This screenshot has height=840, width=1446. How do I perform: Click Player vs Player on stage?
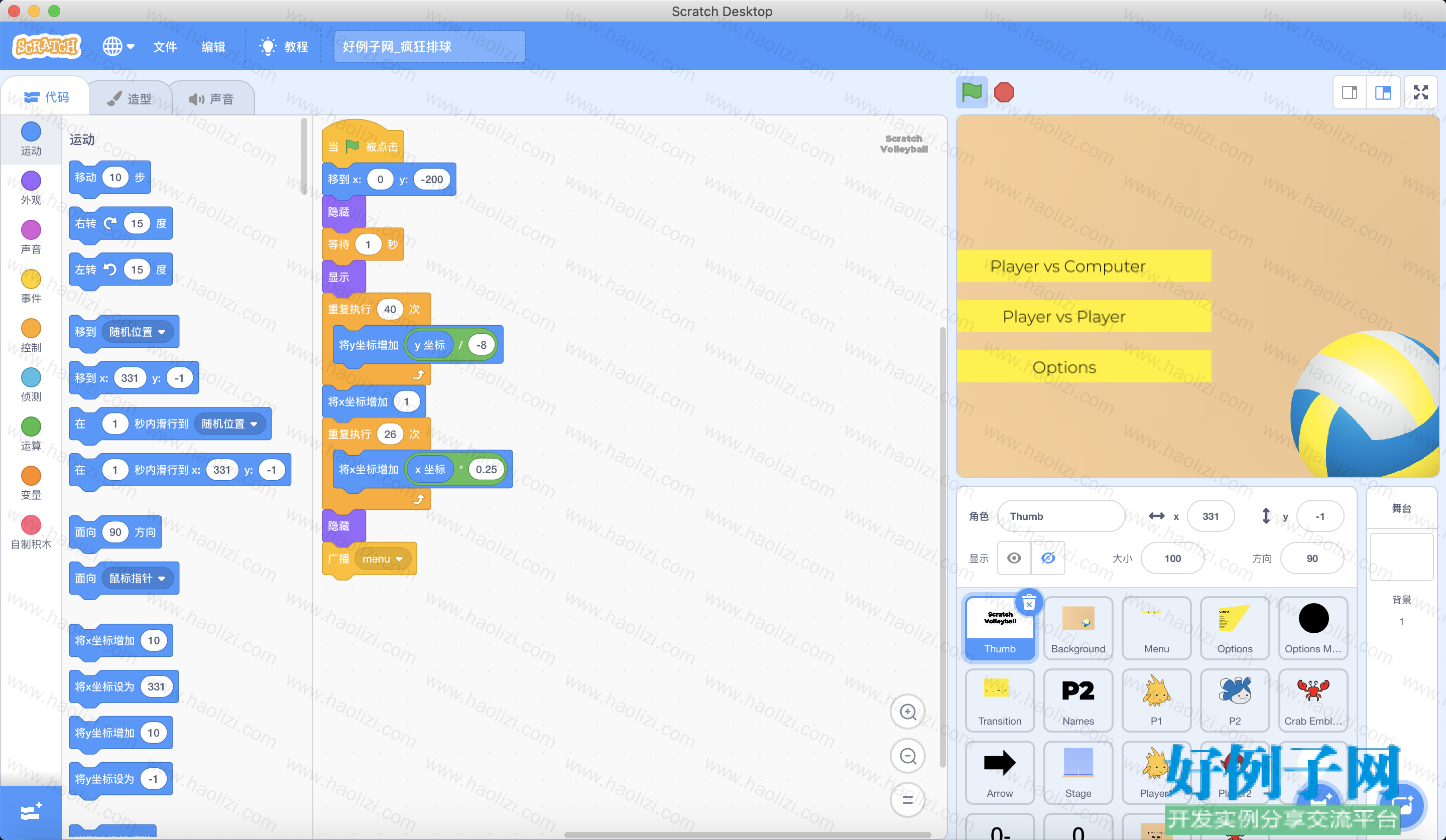(1083, 317)
